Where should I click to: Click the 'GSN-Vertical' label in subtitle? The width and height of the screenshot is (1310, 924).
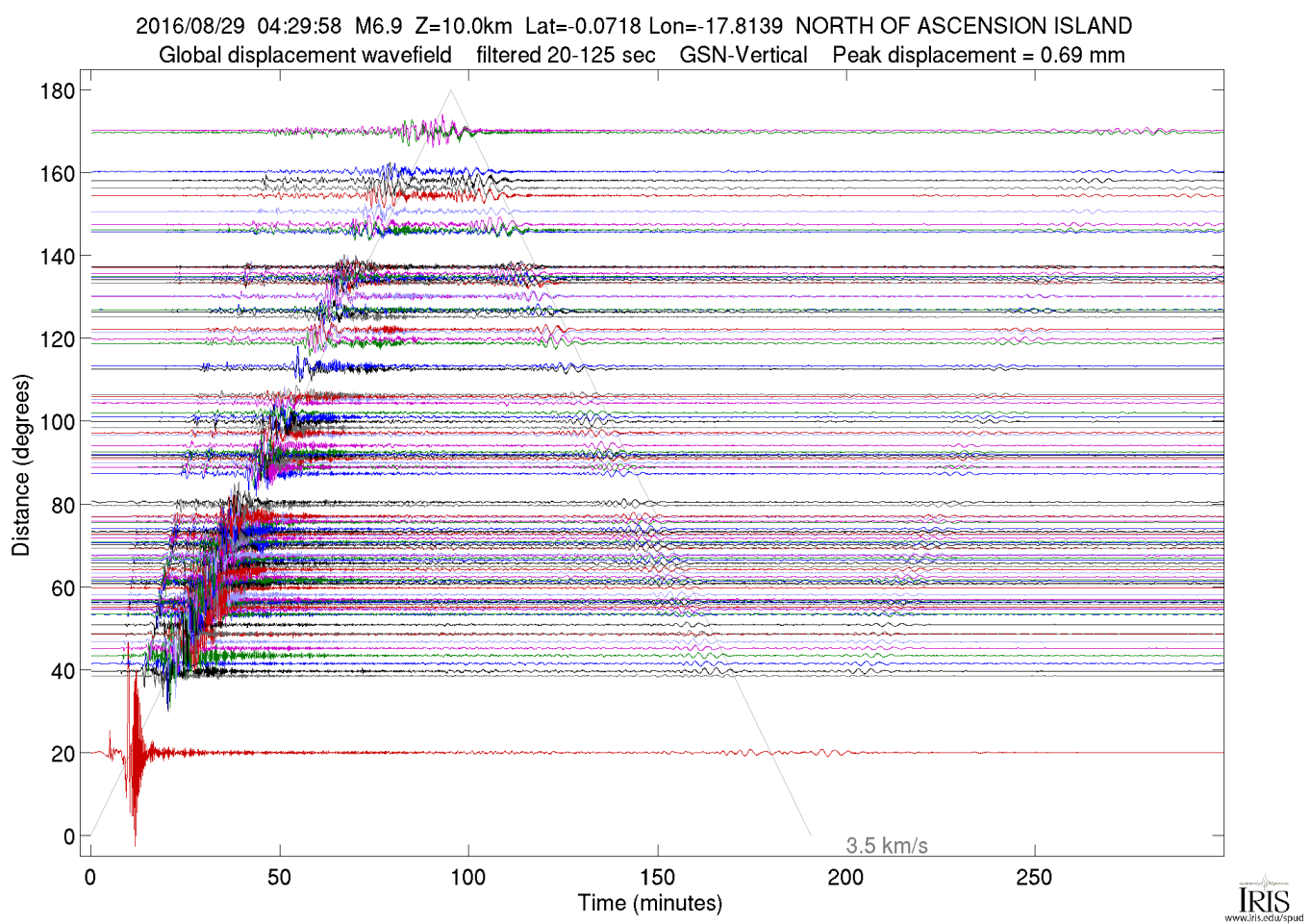(x=743, y=55)
